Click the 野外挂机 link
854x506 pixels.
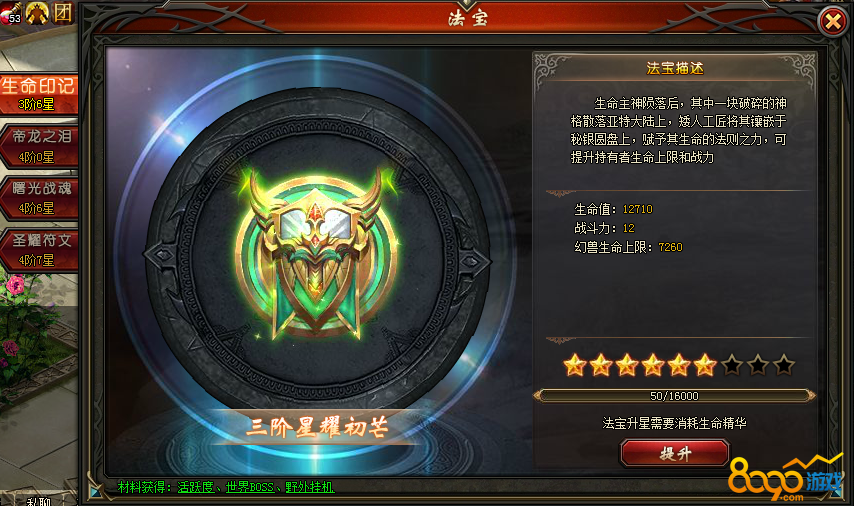pos(309,487)
